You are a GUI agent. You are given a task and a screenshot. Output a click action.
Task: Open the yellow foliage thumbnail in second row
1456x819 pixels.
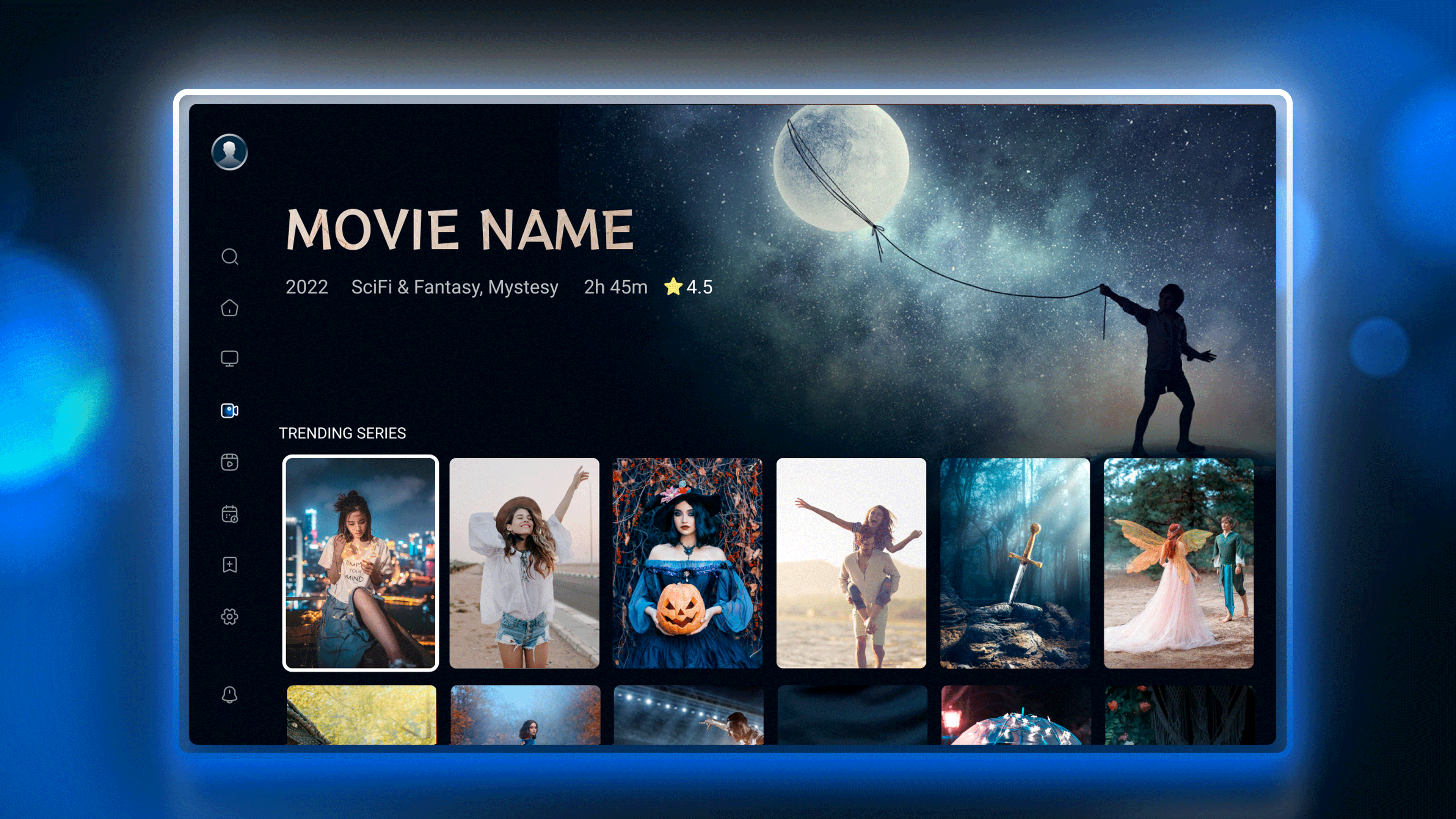pyautogui.click(x=362, y=714)
